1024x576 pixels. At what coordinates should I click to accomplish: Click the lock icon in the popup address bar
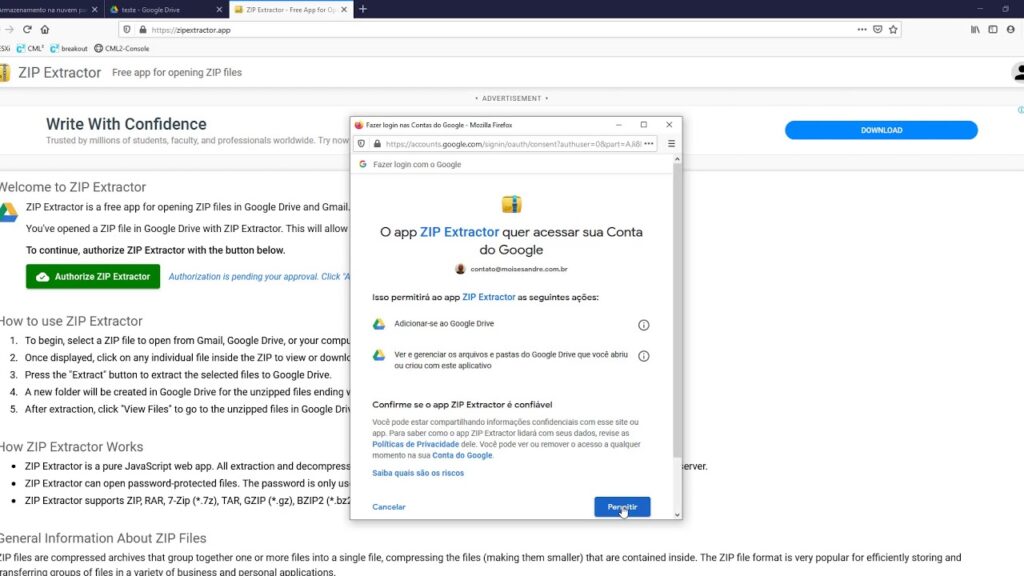[377, 144]
